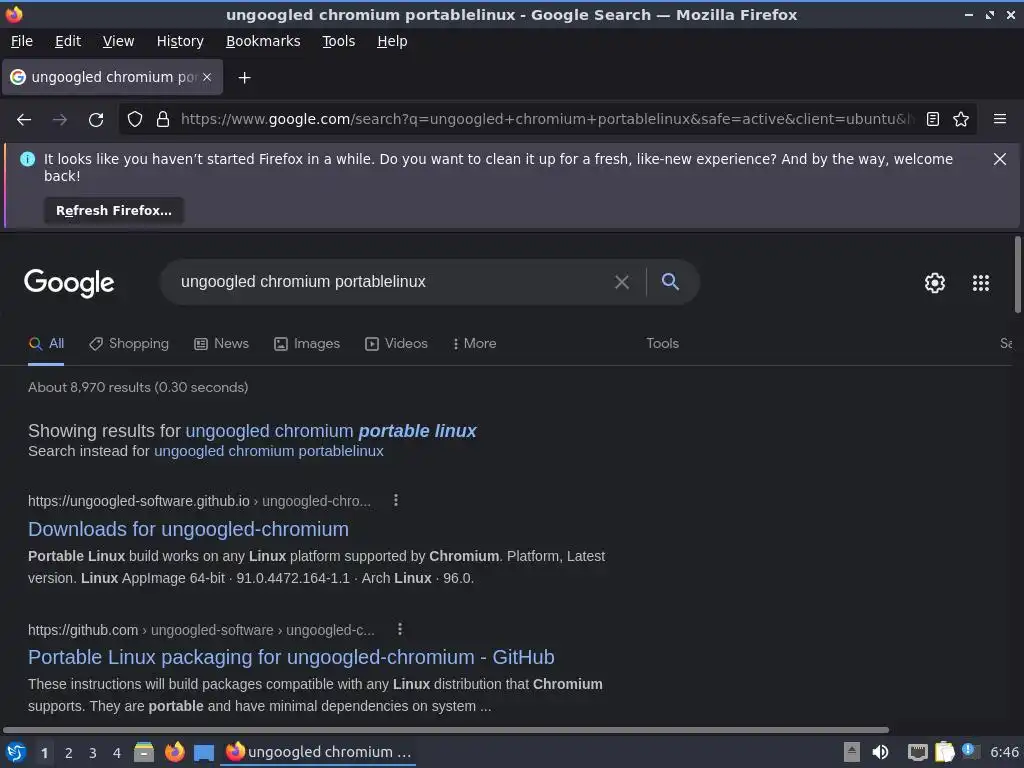The image size is (1024, 768).
Task: Open Portable Linux packaging GitHub link
Action: coord(291,657)
